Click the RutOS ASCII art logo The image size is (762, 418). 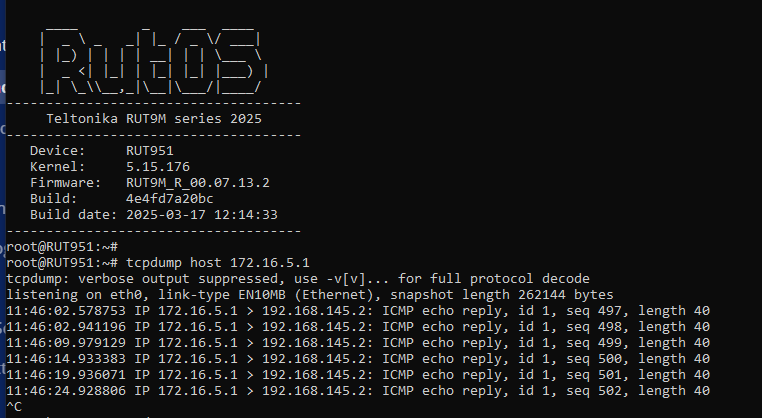[x=154, y=62]
